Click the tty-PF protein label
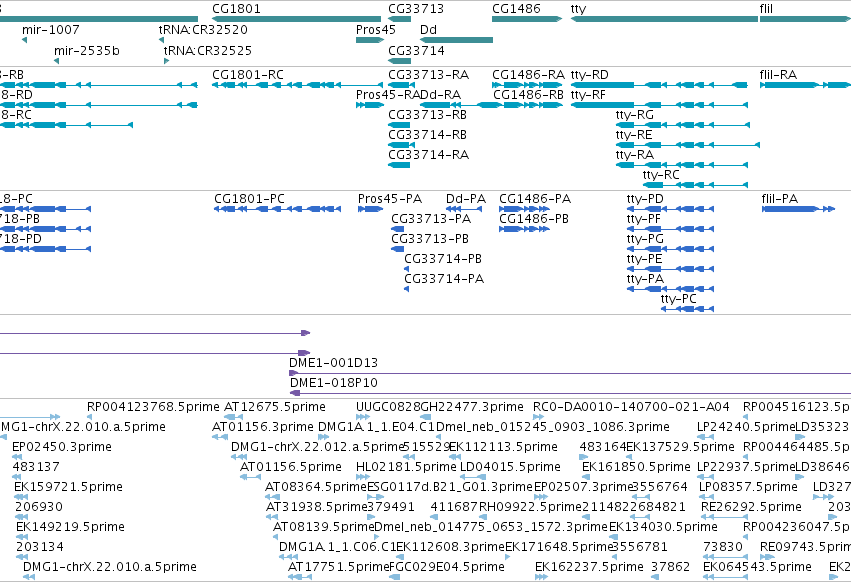The image size is (851, 582). pos(644,219)
